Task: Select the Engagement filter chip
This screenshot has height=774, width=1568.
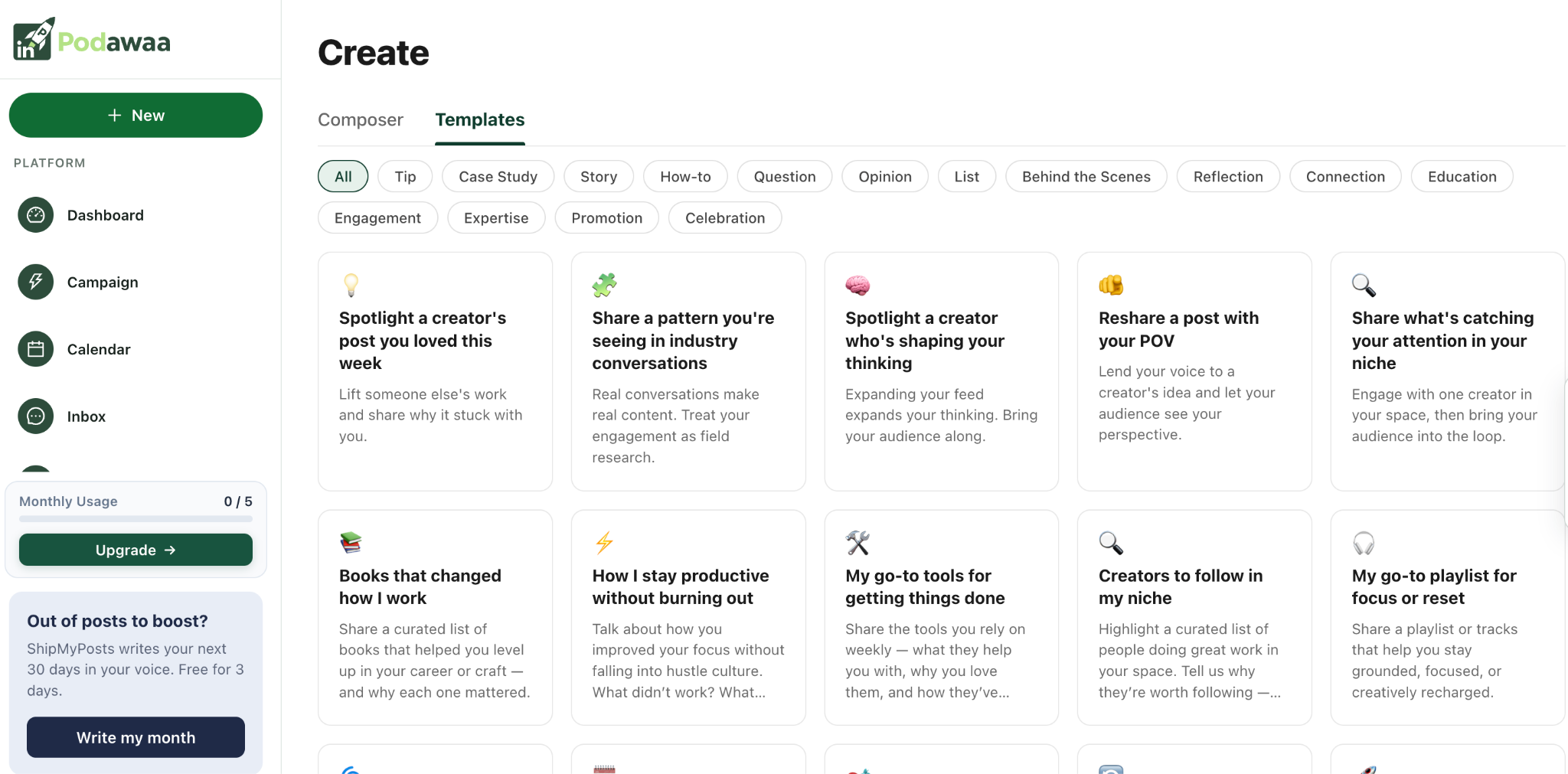Action: pos(377,217)
